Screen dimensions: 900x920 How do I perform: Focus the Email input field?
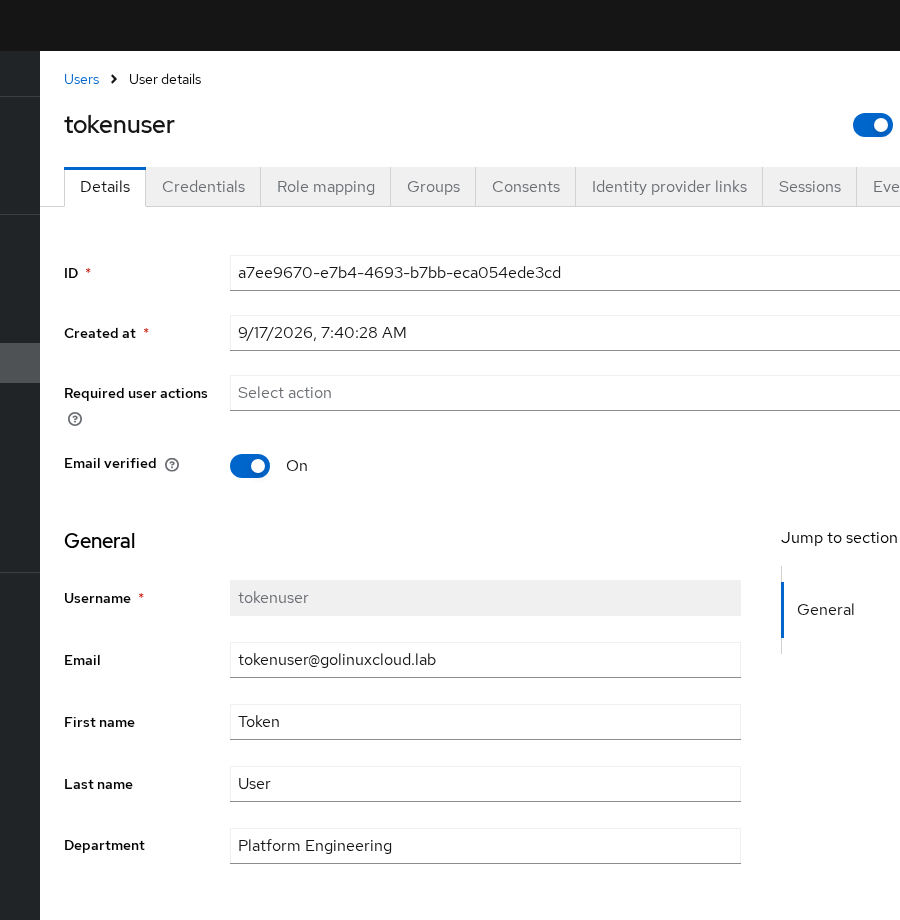coord(485,660)
